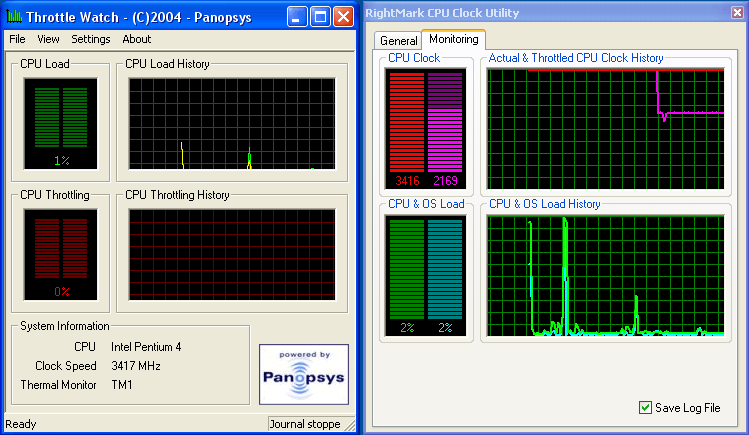Click the magenta throttled clock bar reading 2169
Screen dimensions: 749x435
click(x=445, y=122)
